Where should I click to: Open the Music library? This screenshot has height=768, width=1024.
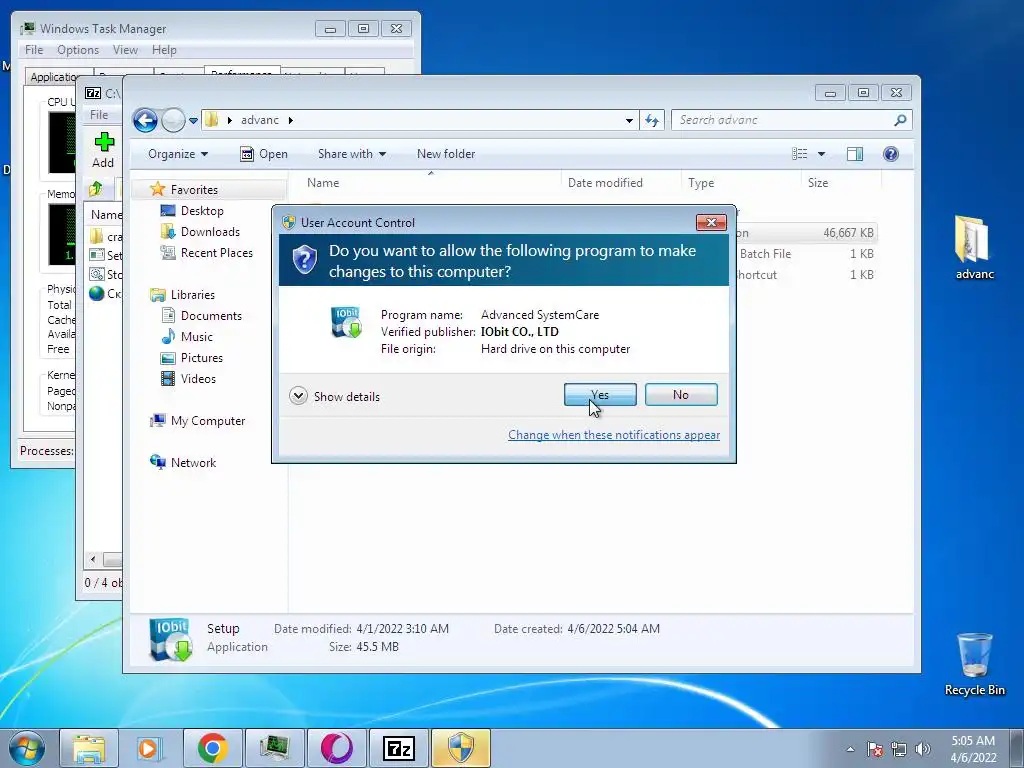(x=197, y=336)
